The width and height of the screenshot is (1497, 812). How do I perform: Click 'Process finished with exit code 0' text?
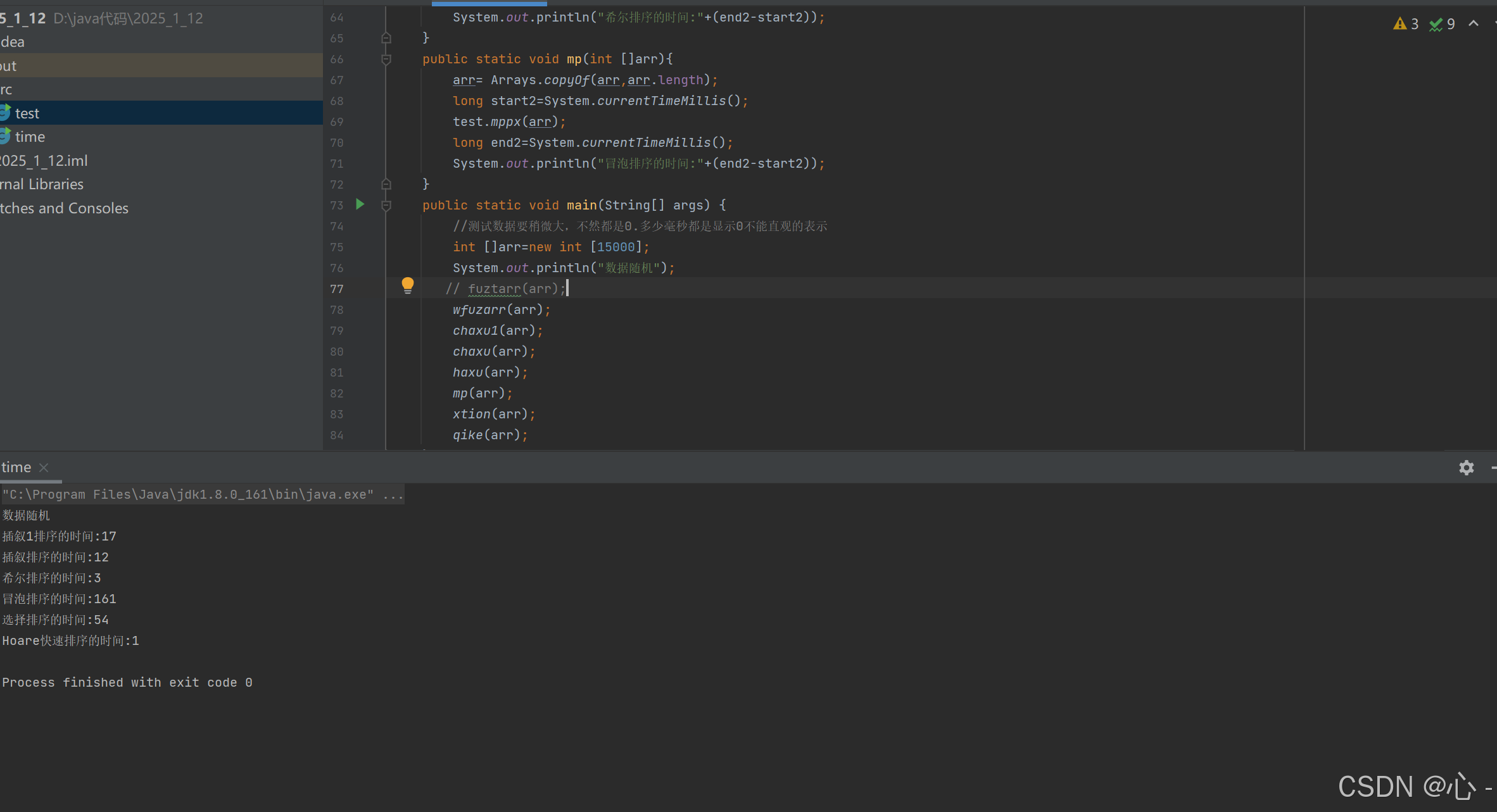(127, 682)
